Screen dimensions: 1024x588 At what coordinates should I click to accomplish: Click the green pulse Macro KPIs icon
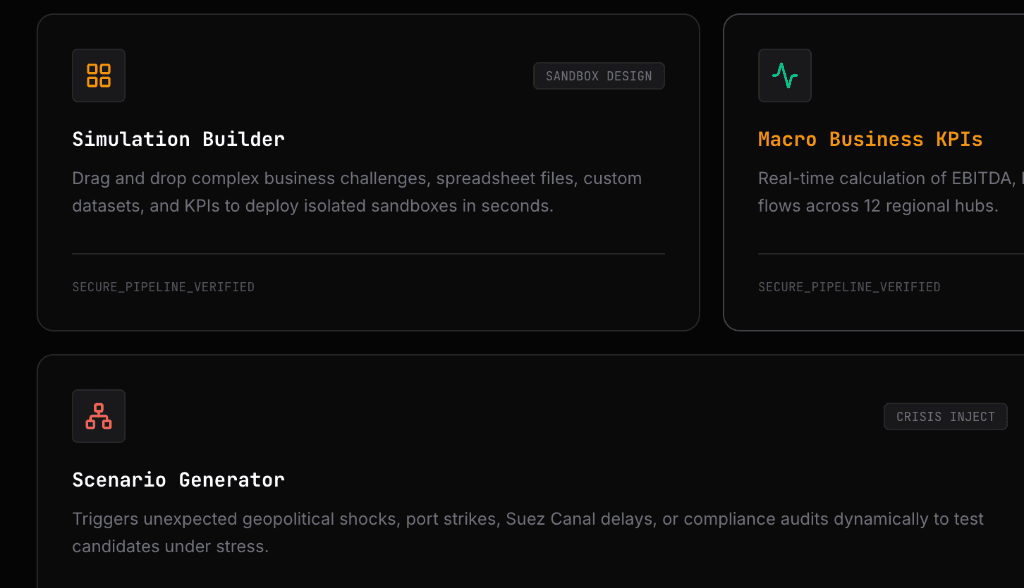click(x=784, y=75)
